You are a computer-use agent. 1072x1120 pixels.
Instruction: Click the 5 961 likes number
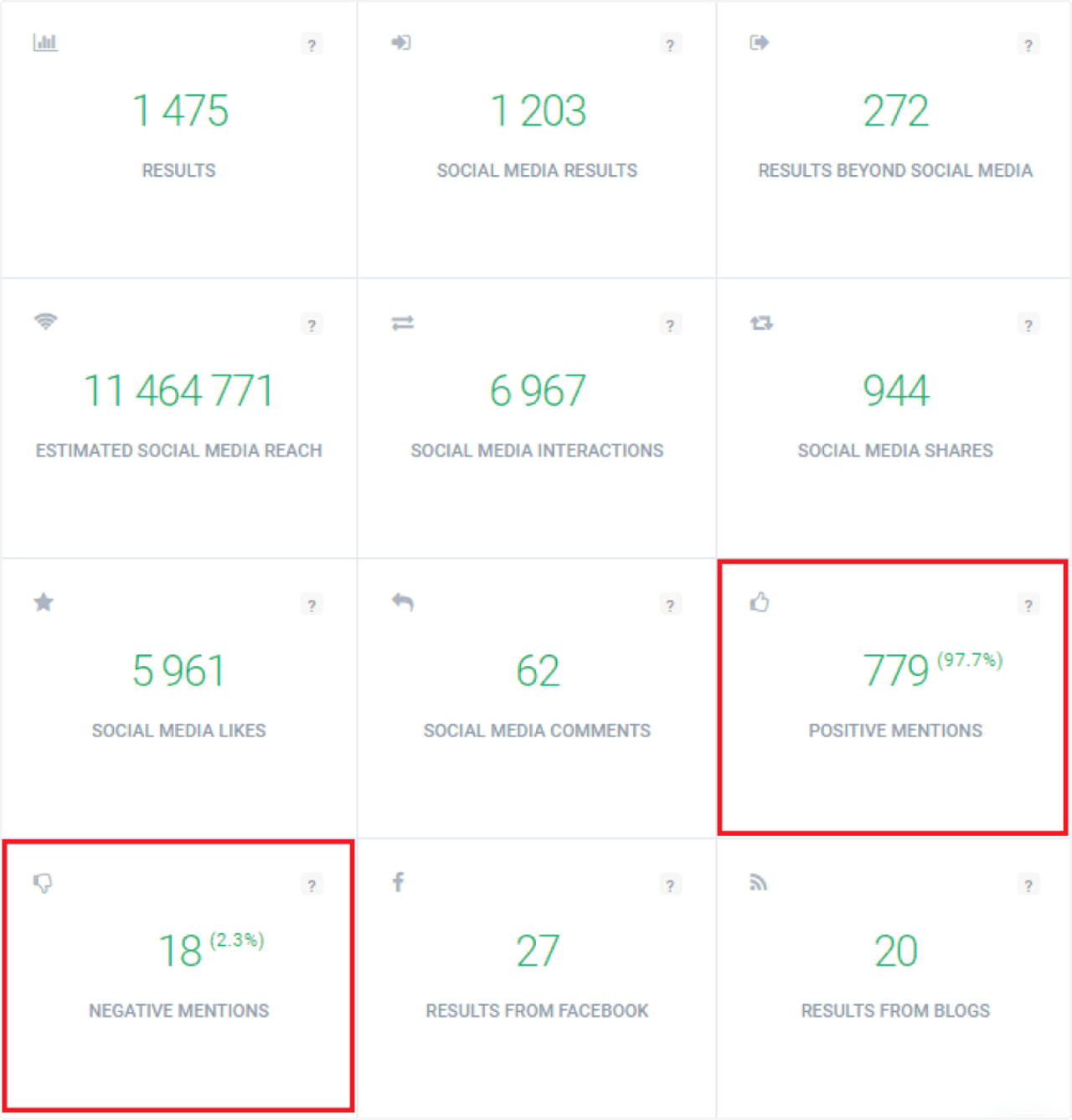178,670
